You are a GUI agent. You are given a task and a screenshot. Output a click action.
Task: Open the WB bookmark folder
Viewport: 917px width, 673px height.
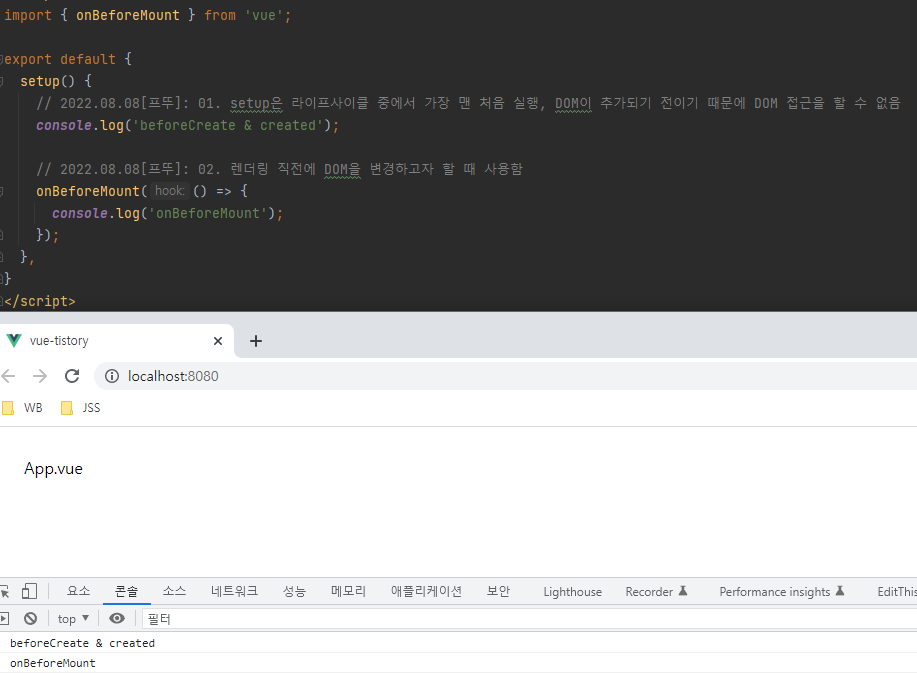pyautogui.click(x=23, y=408)
